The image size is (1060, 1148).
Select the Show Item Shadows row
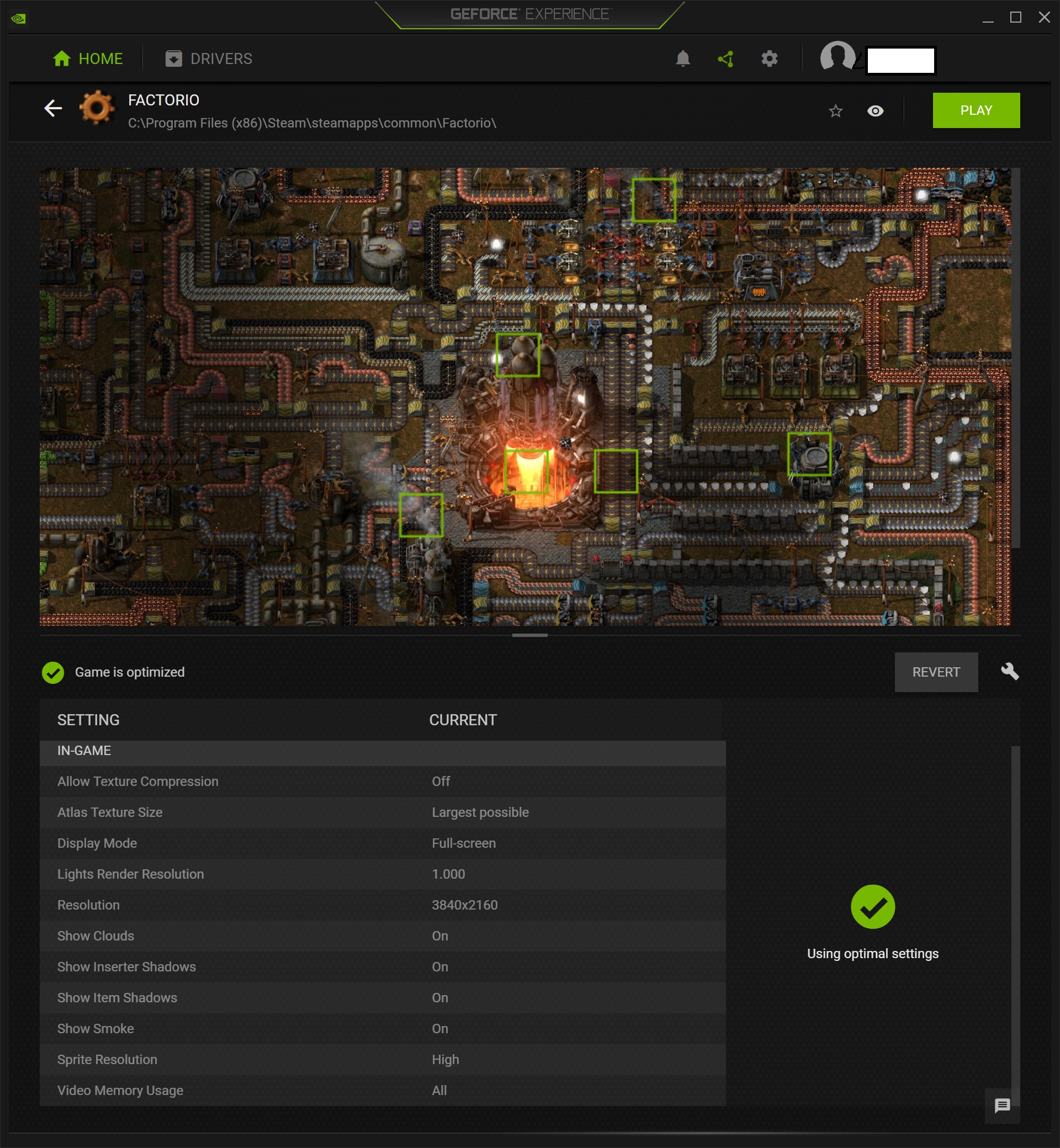(383, 998)
